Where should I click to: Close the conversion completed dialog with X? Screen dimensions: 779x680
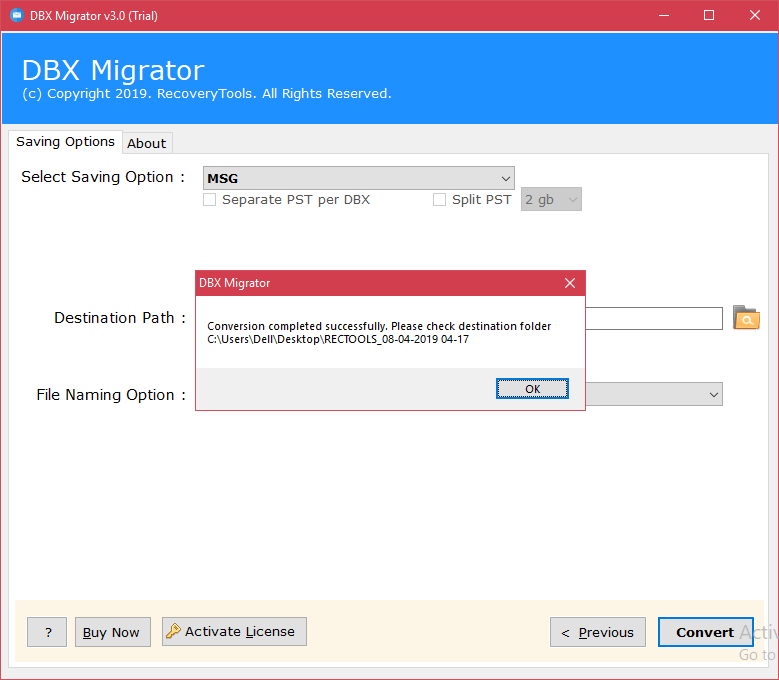coord(570,283)
